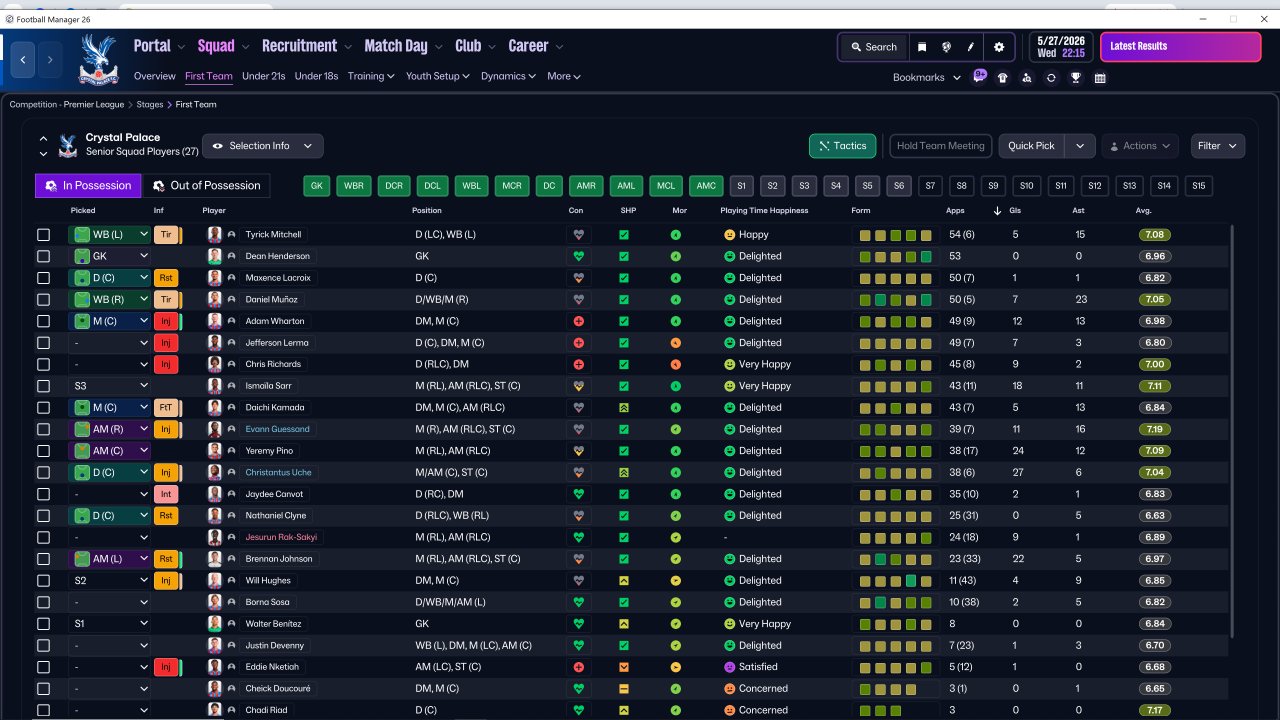Open the Club menu
The image size is (1280, 720).
(x=476, y=46)
